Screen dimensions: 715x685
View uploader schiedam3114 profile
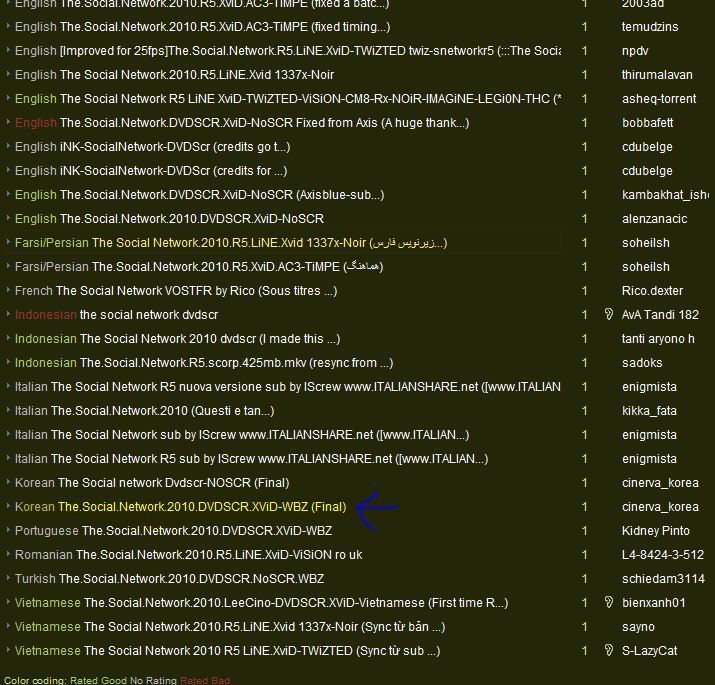(663, 579)
